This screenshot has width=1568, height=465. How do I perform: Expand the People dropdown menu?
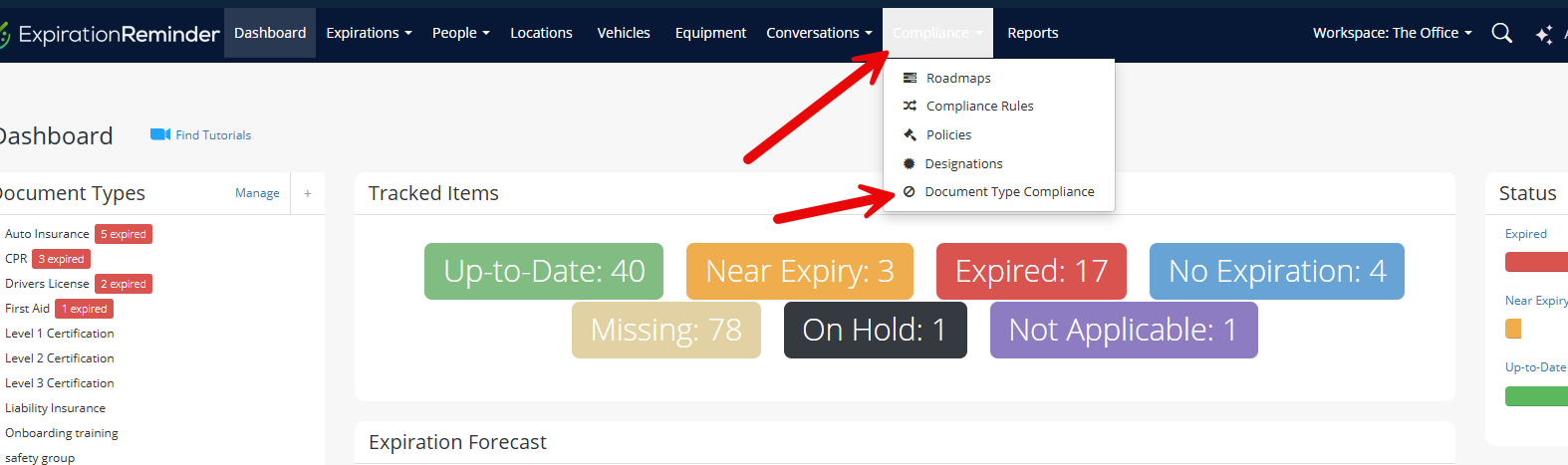click(460, 33)
